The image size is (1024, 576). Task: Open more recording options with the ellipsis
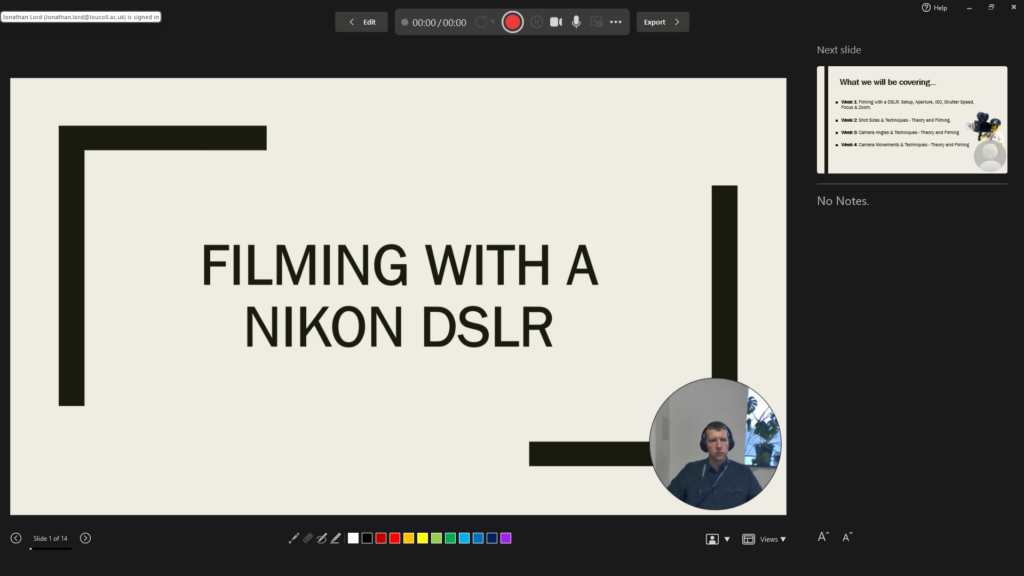pos(616,21)
